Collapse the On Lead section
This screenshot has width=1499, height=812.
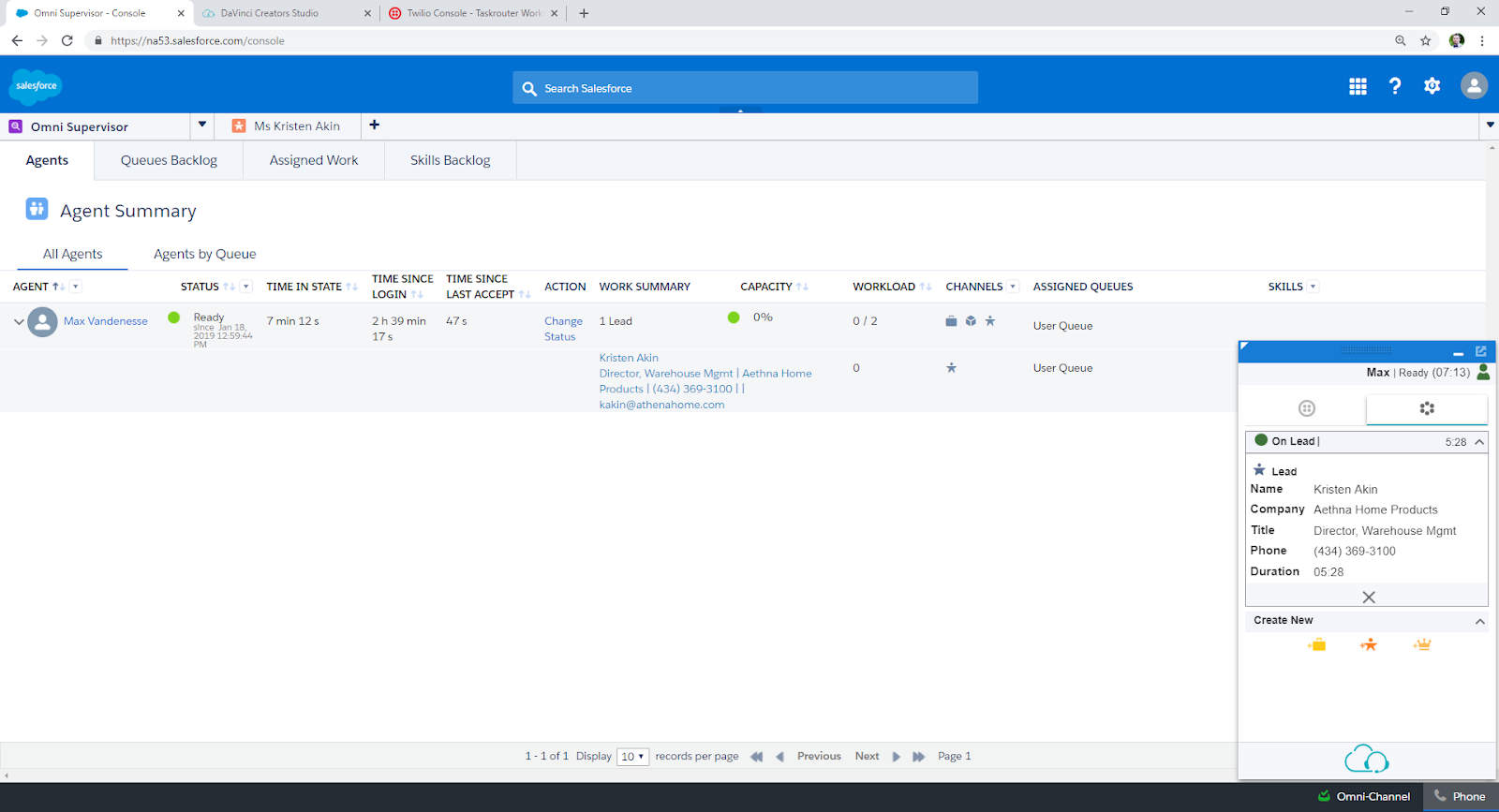(x=1479, y=442)
